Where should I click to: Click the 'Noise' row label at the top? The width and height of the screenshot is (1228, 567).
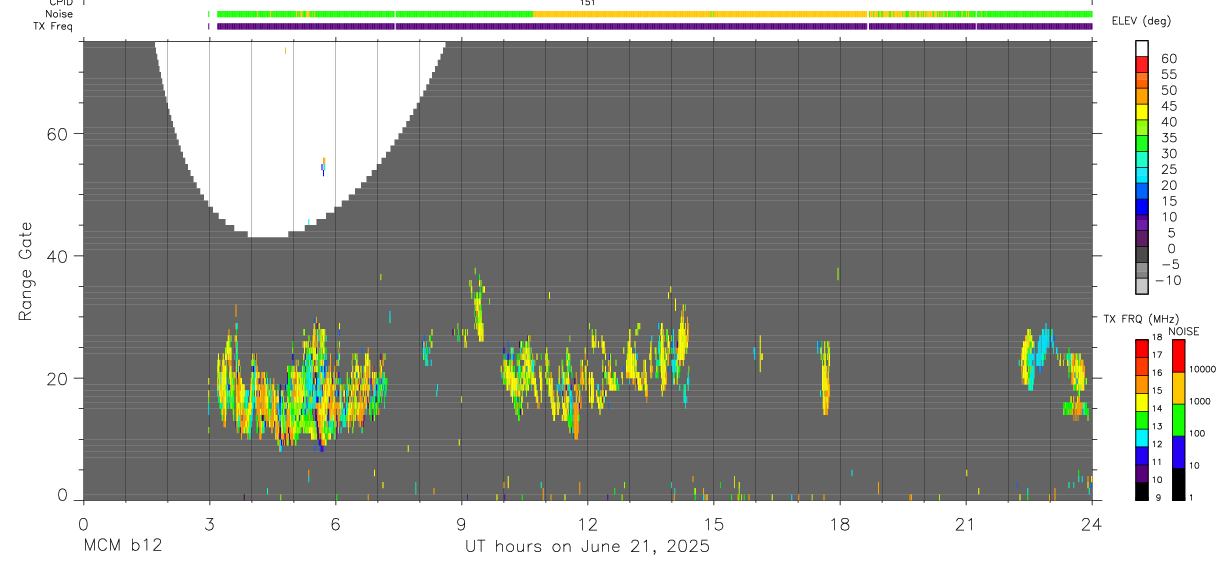[x=61, y=14]
